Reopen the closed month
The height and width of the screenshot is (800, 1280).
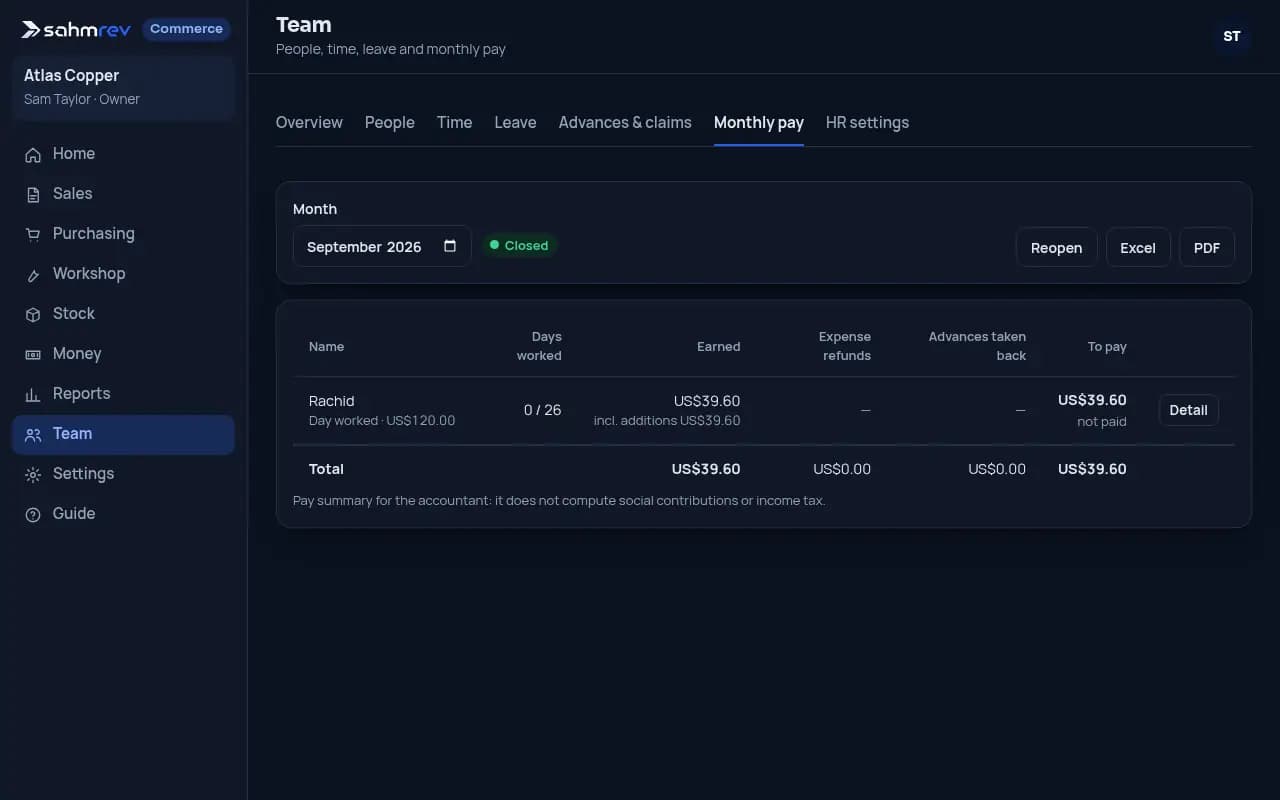(x=1056, y=247)
